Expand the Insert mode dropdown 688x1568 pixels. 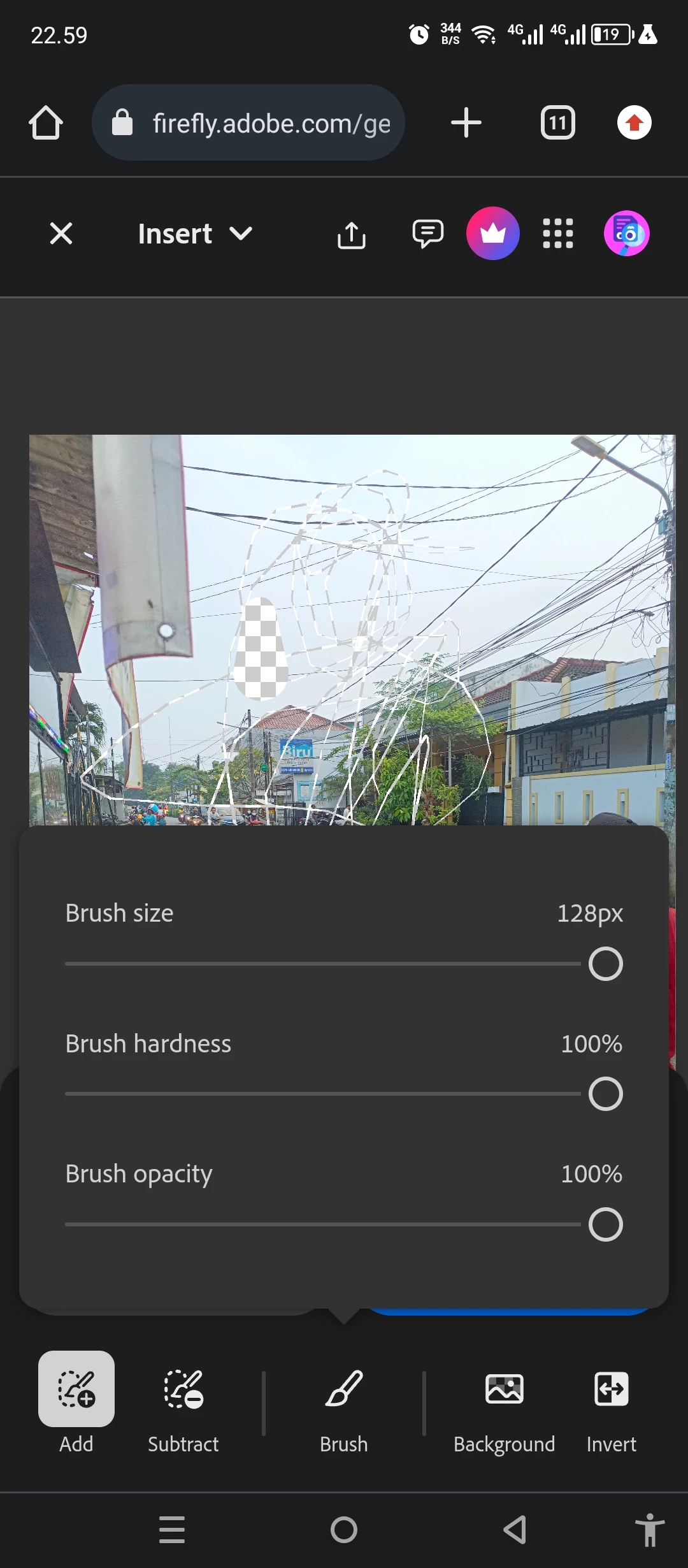point(196,234)
